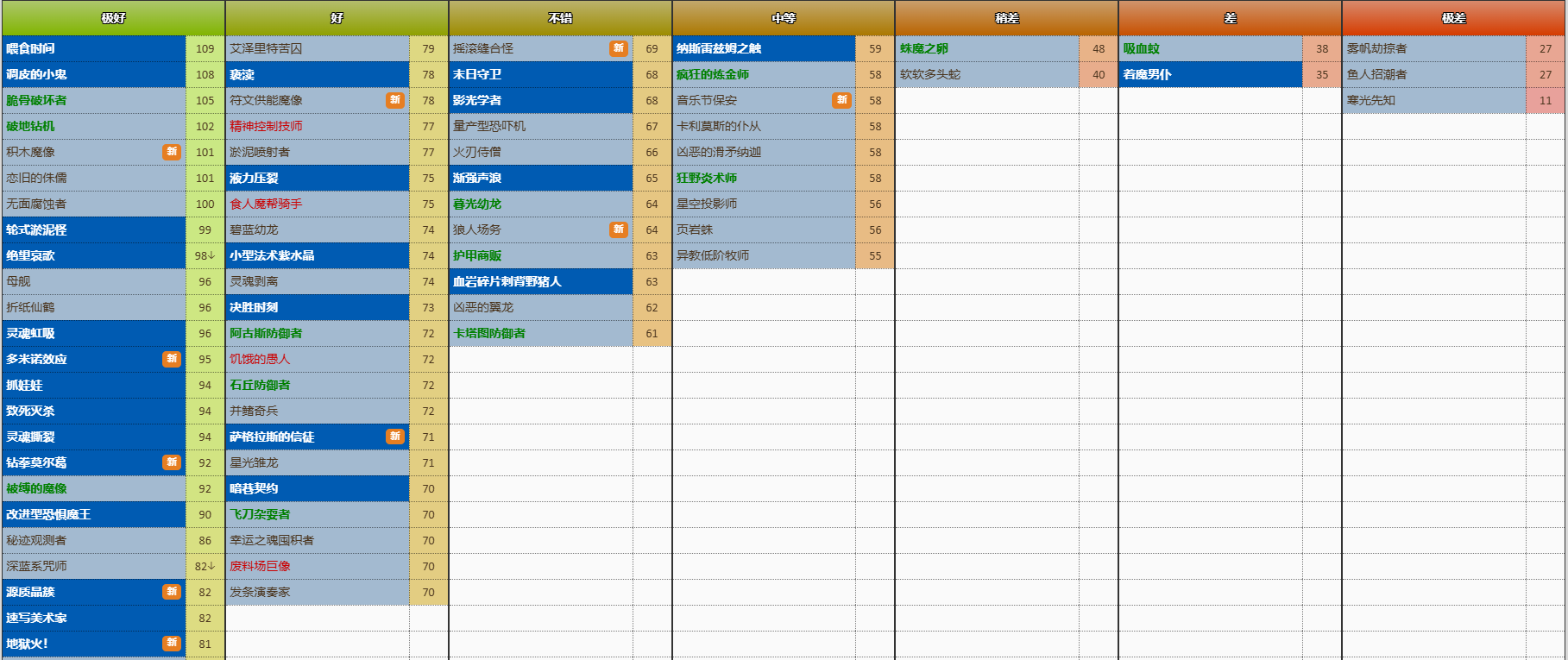Image resolution: width=1568 pixels, height=660 pixels.
Task: Click the green card name 被缚的魔像
Action: tap(36, 489)
